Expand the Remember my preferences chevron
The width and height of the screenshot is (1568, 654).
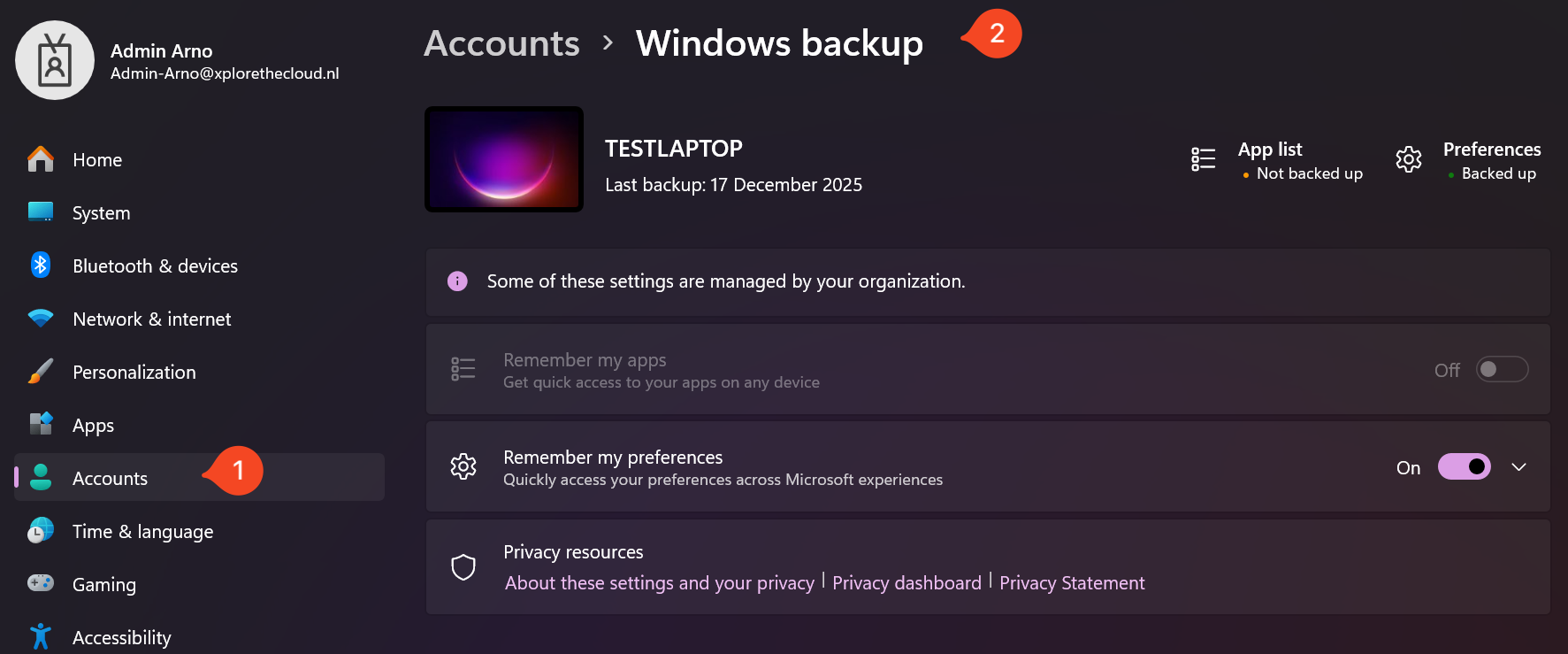[1519, 466]
